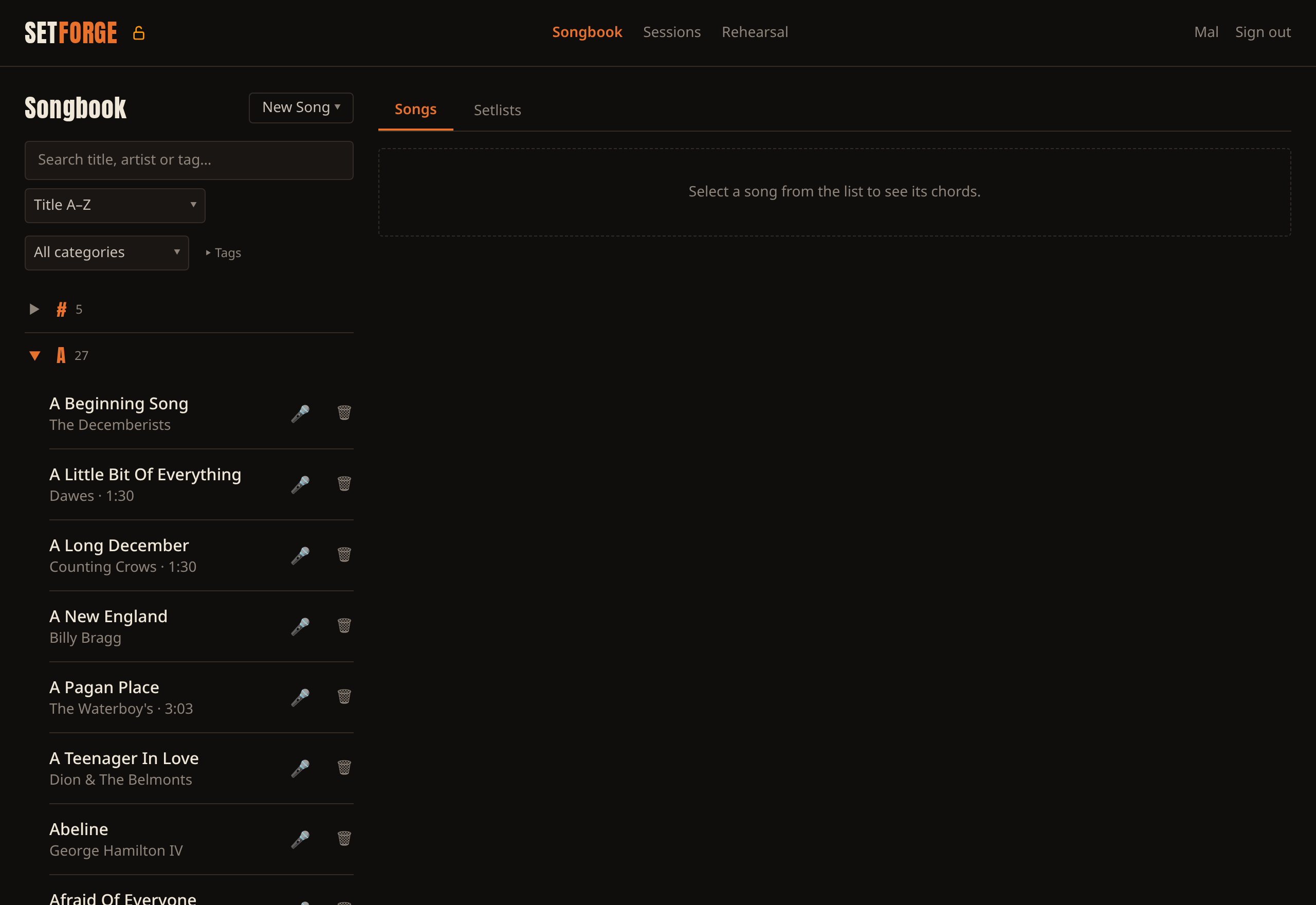The image size is (1316, 905).
Task: Click the SETFORGE logo
Action: [x=71, y=33]
